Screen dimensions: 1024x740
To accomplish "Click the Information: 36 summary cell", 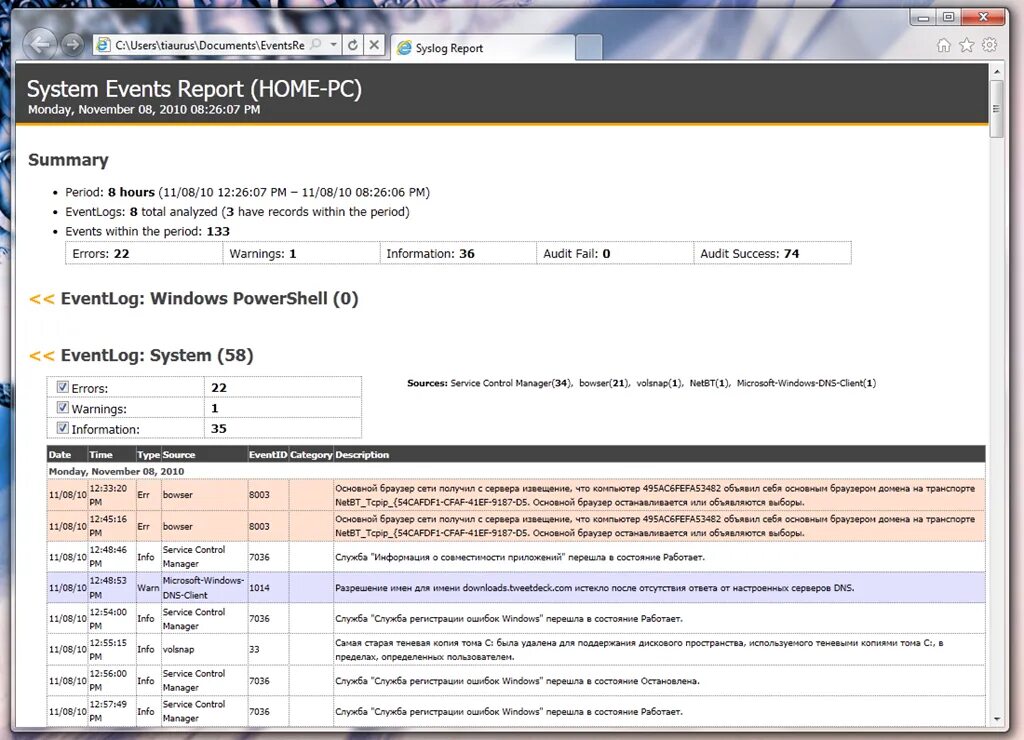I will 458,253.
